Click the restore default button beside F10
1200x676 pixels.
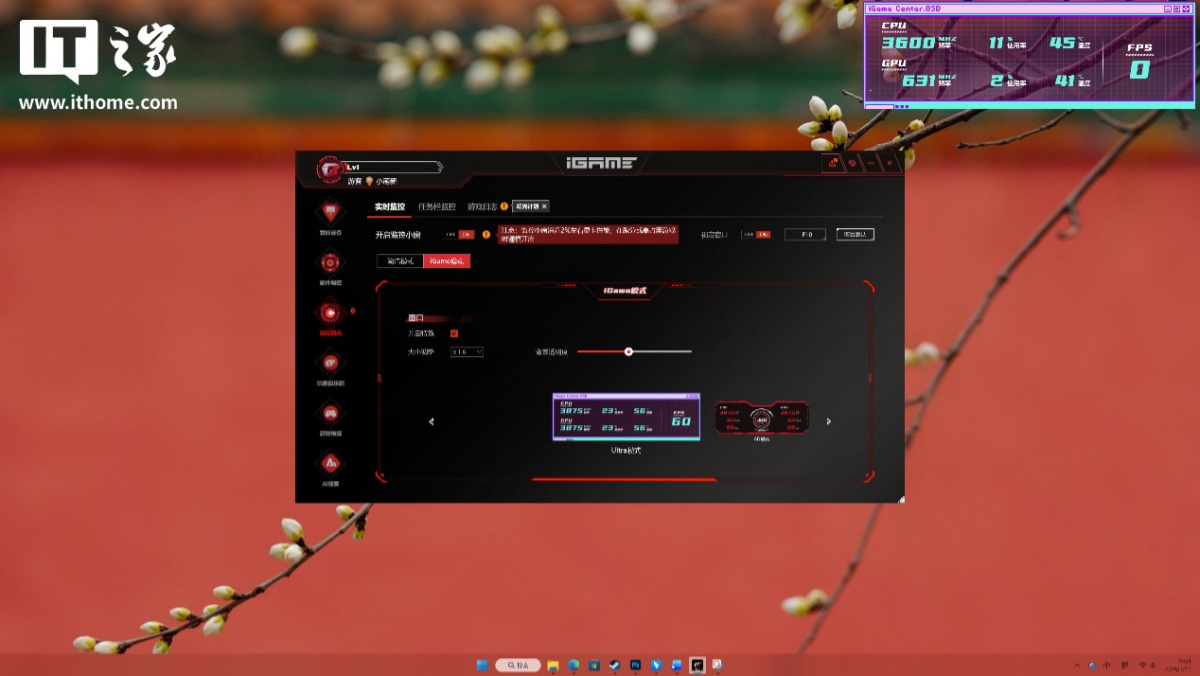(857, 235)
